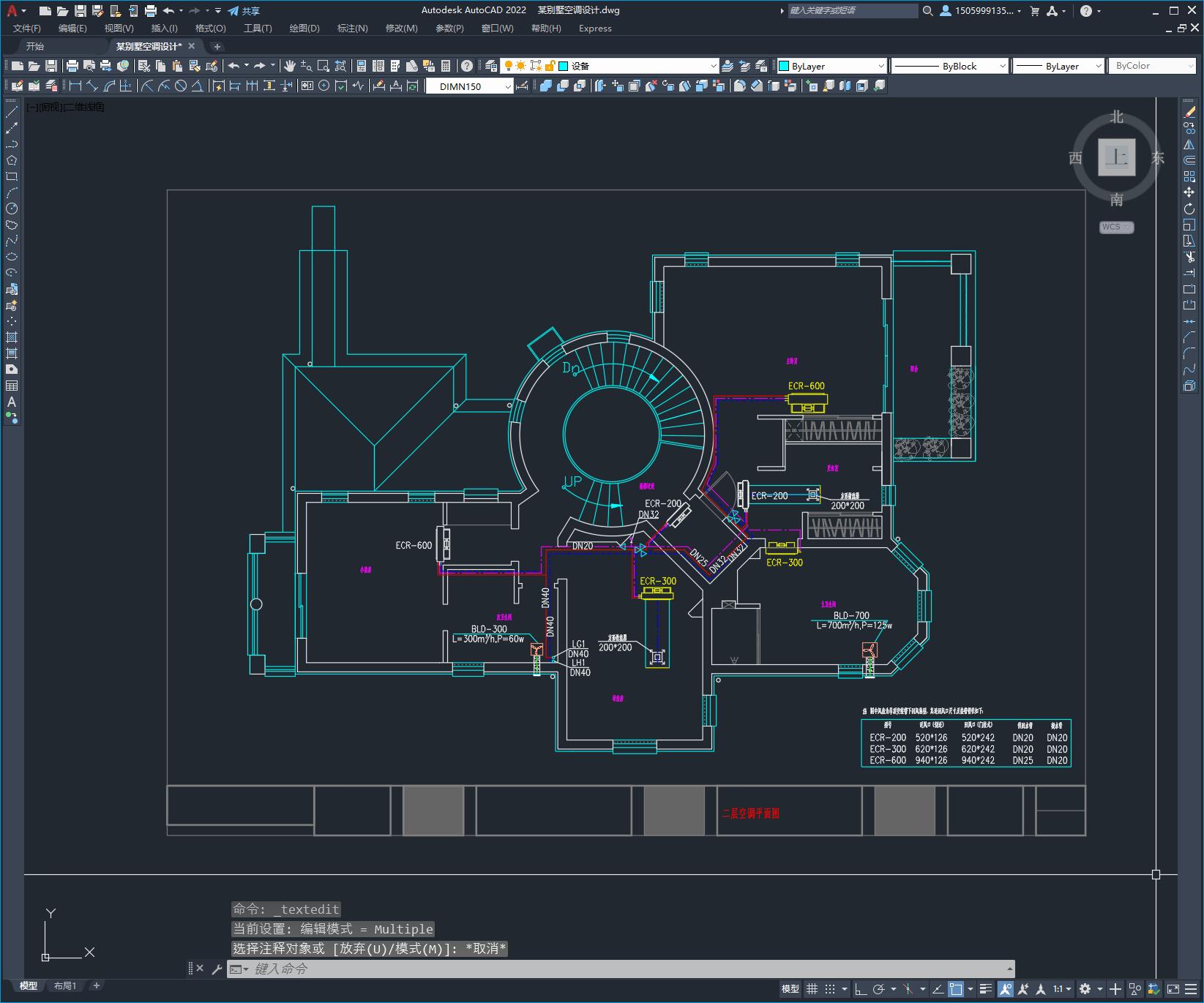The width and height of the screenshot is (1204, 1003).
Task: Open the ByColor plot style dropdown
Action: tap(1152, 66)
